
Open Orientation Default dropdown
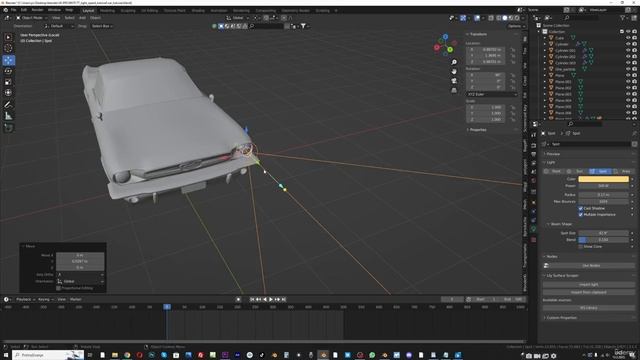[59, 26]
